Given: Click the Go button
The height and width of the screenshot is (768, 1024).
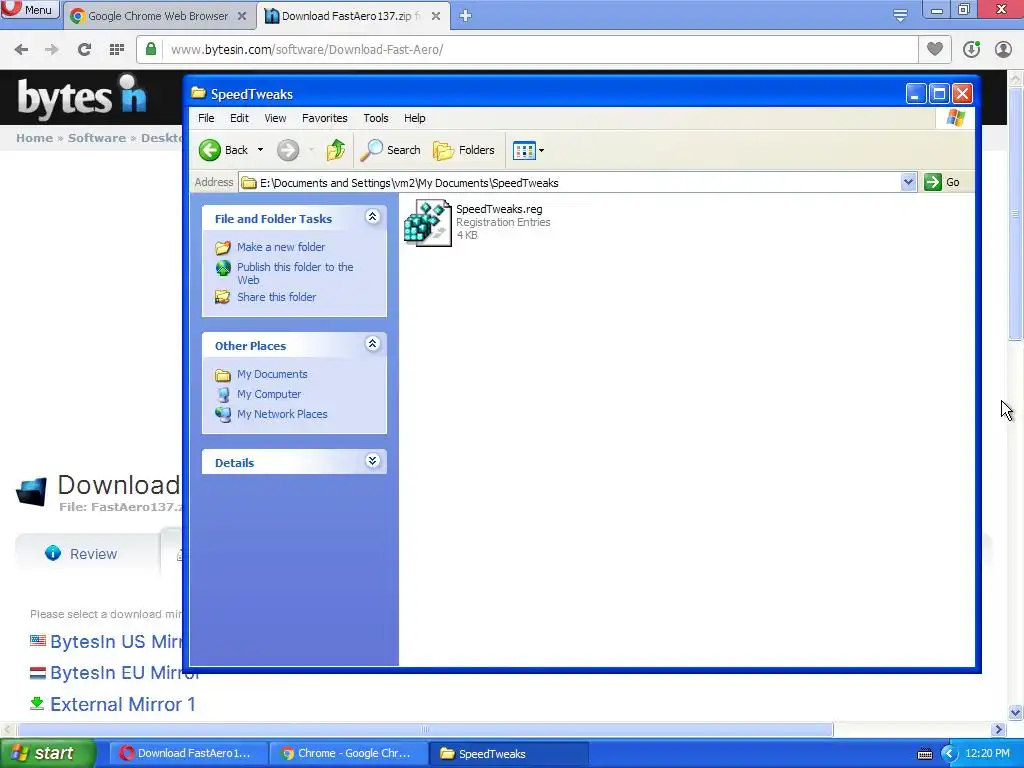Looking at the screenshot, I should [942, 182].
